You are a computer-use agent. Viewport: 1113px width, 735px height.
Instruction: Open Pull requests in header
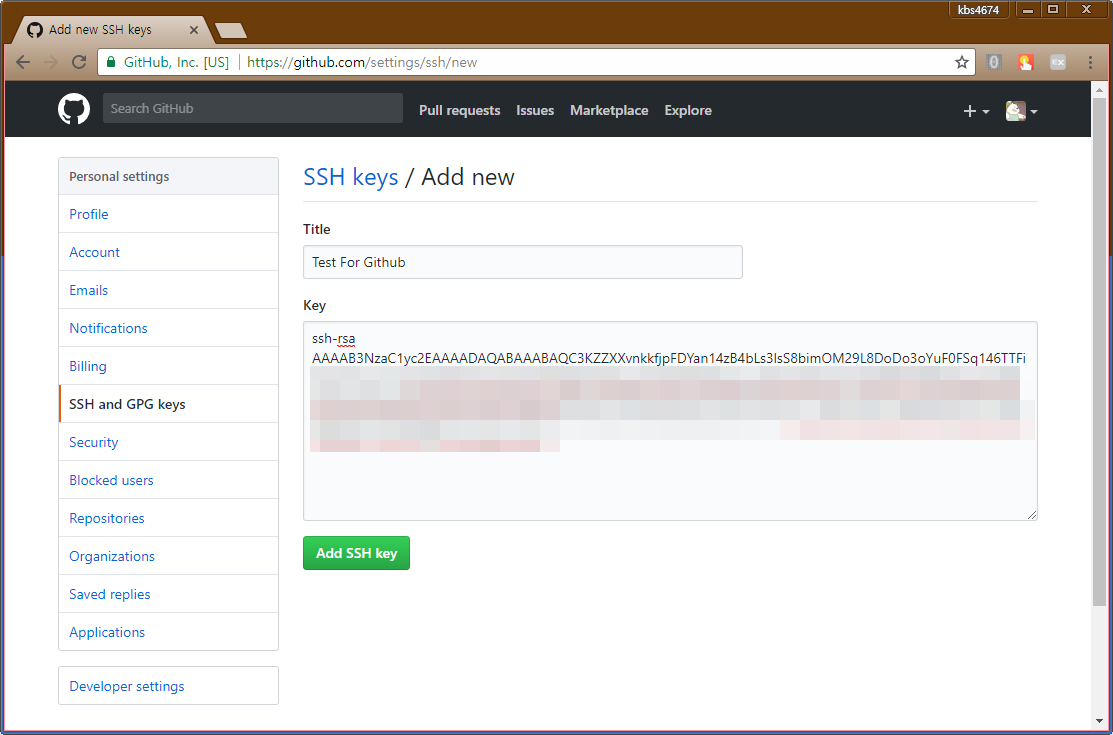(459, 110)
